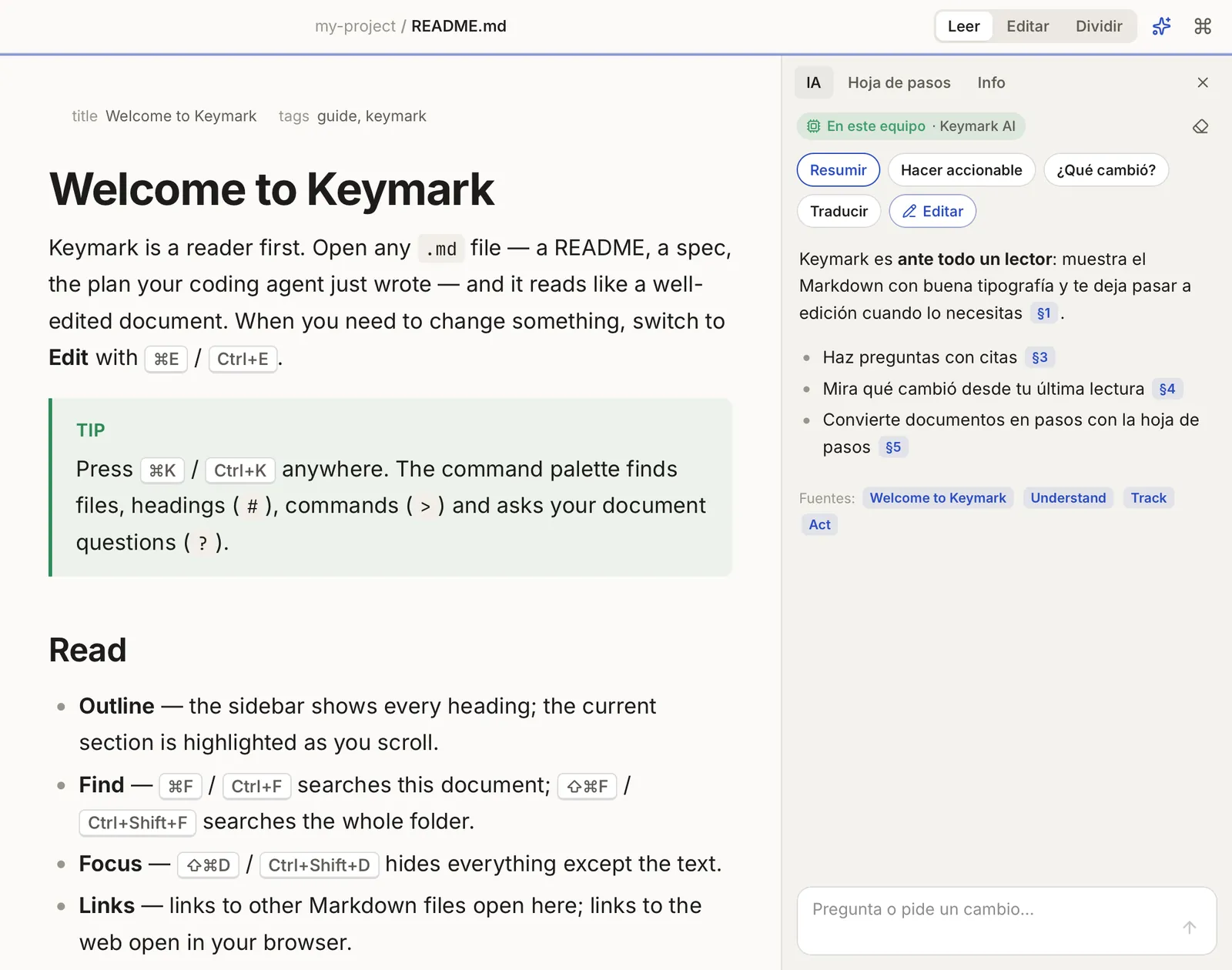Open the Track source chip
The width and height of the screenshot is (1232, 970).
click(x=1149, y=498)
